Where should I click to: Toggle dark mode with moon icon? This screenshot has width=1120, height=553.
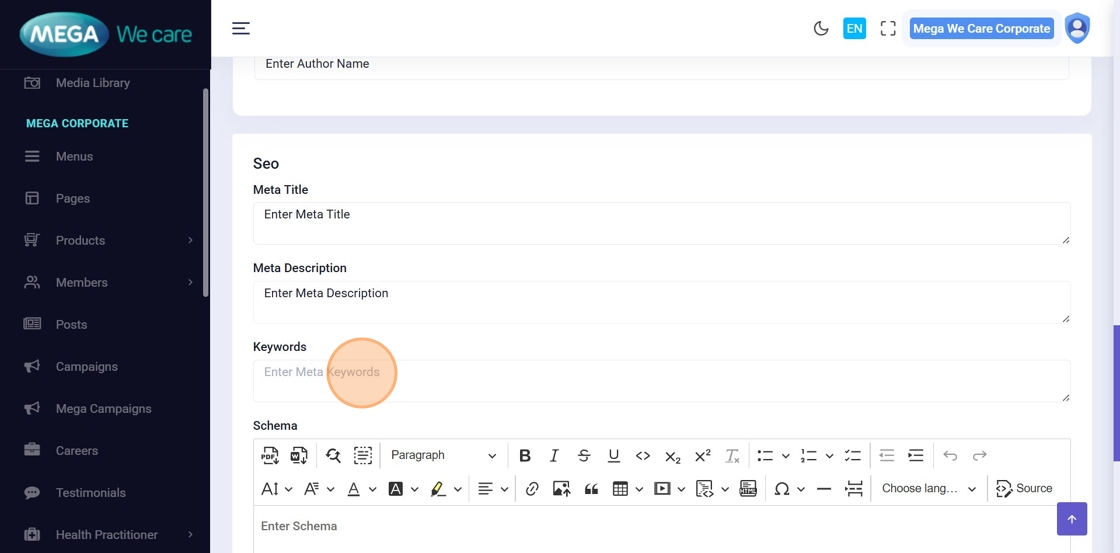(821, 29)
